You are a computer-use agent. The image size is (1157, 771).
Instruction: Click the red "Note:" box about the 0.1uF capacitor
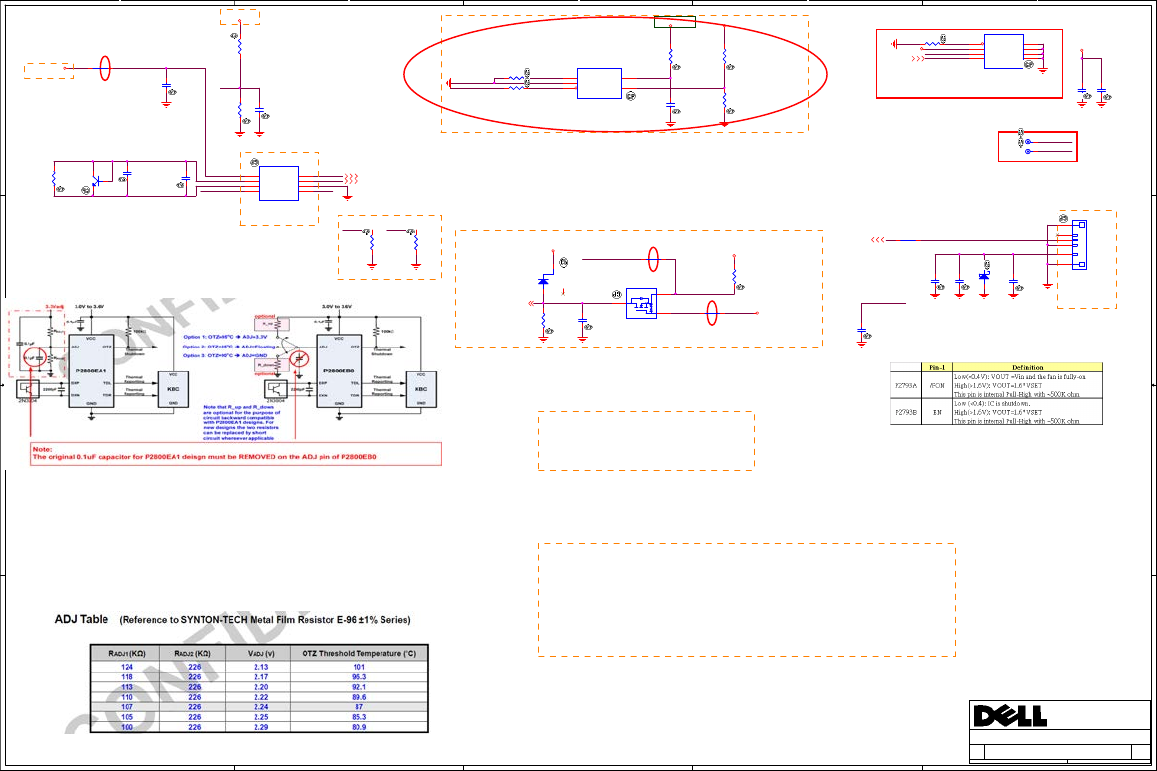click(236, 454)
